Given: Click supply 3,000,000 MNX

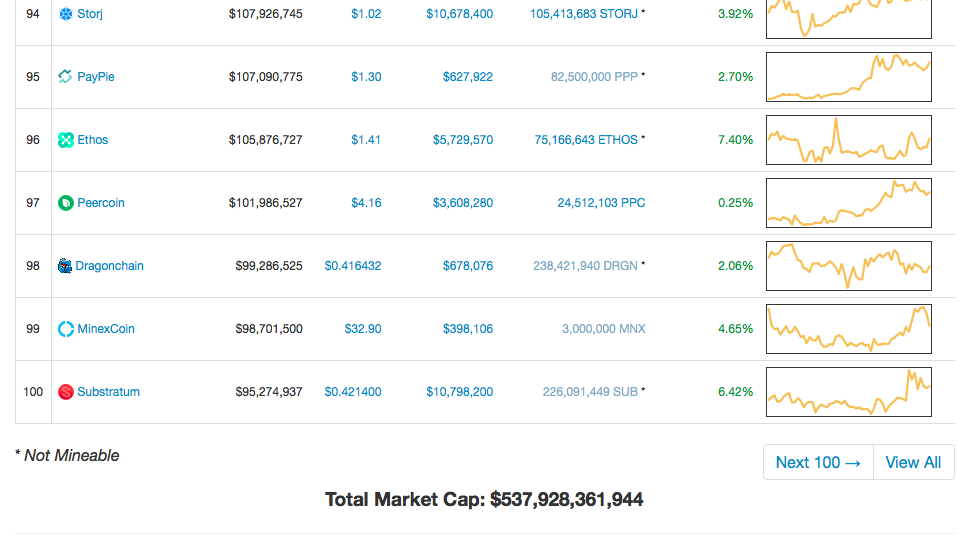Looking at the screenshot, I should coord(604,328).
